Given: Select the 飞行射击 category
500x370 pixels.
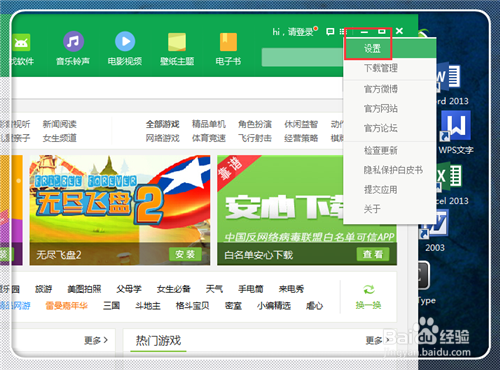Looking at the screenshot, I should point(255,138).
